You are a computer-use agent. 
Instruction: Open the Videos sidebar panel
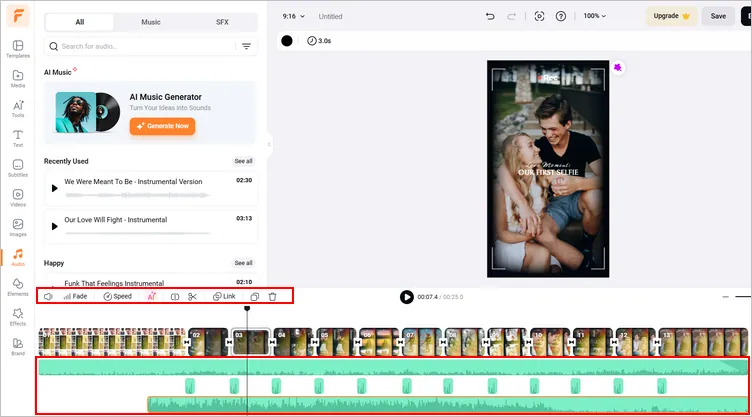click(18, 198)
